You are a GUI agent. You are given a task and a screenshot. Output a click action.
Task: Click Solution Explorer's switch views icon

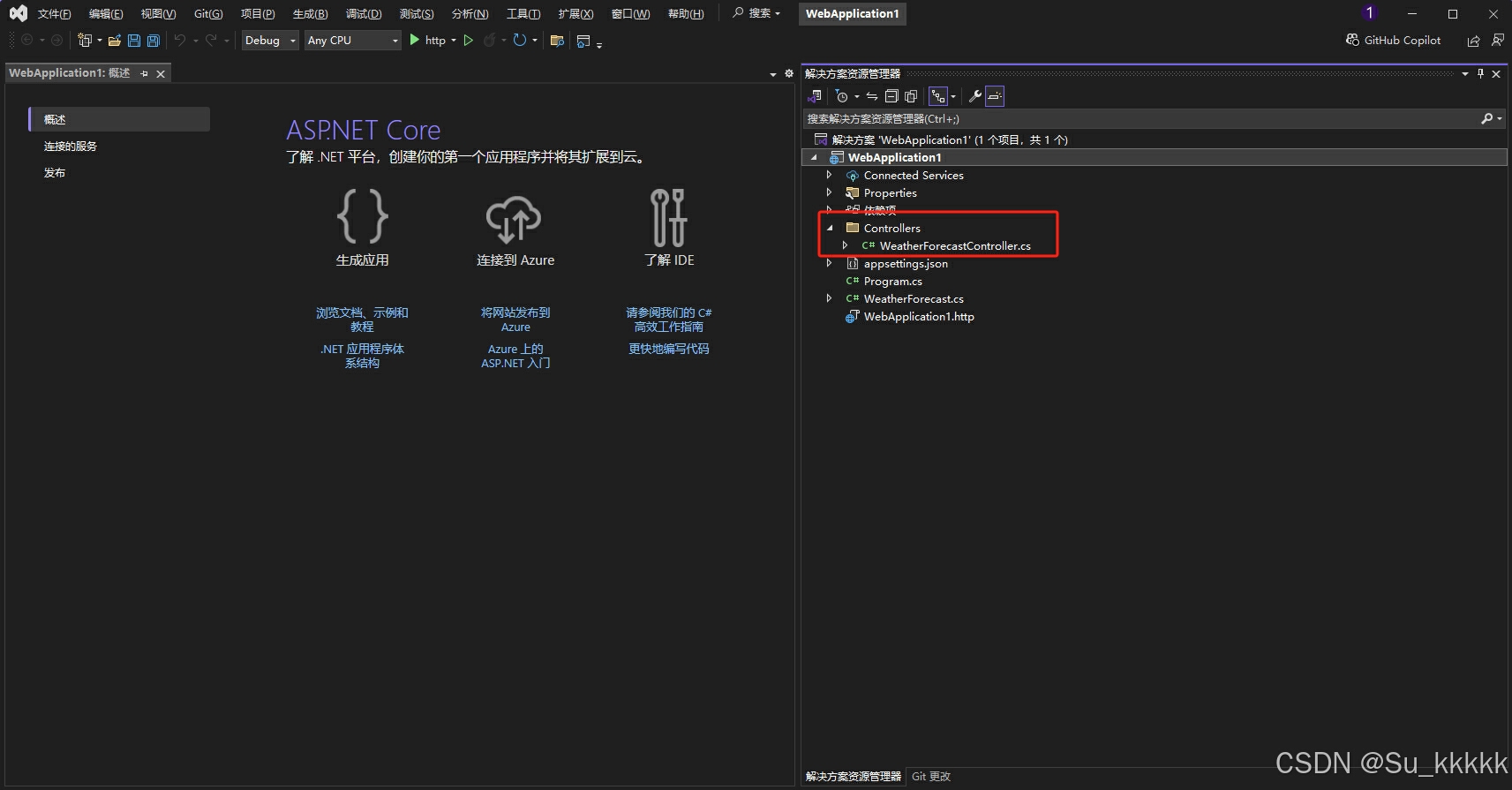pos(815,96)
